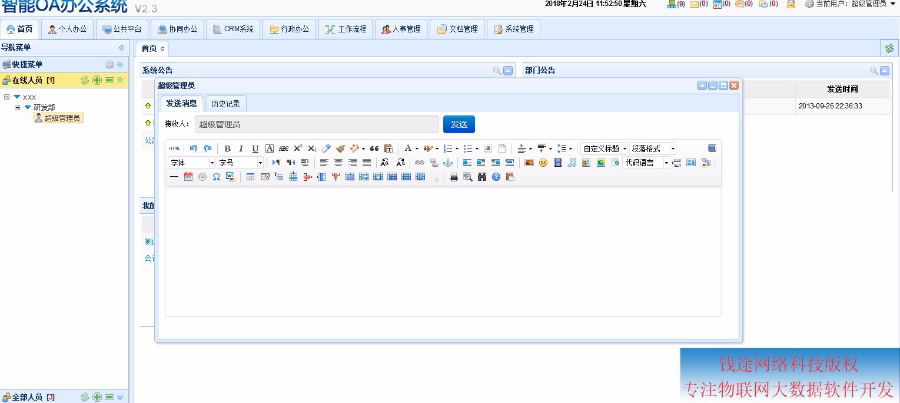Viewport: 900px width, 403px height.
Task: Open the 段落格式 dropdown
Action: click(653, 148)
